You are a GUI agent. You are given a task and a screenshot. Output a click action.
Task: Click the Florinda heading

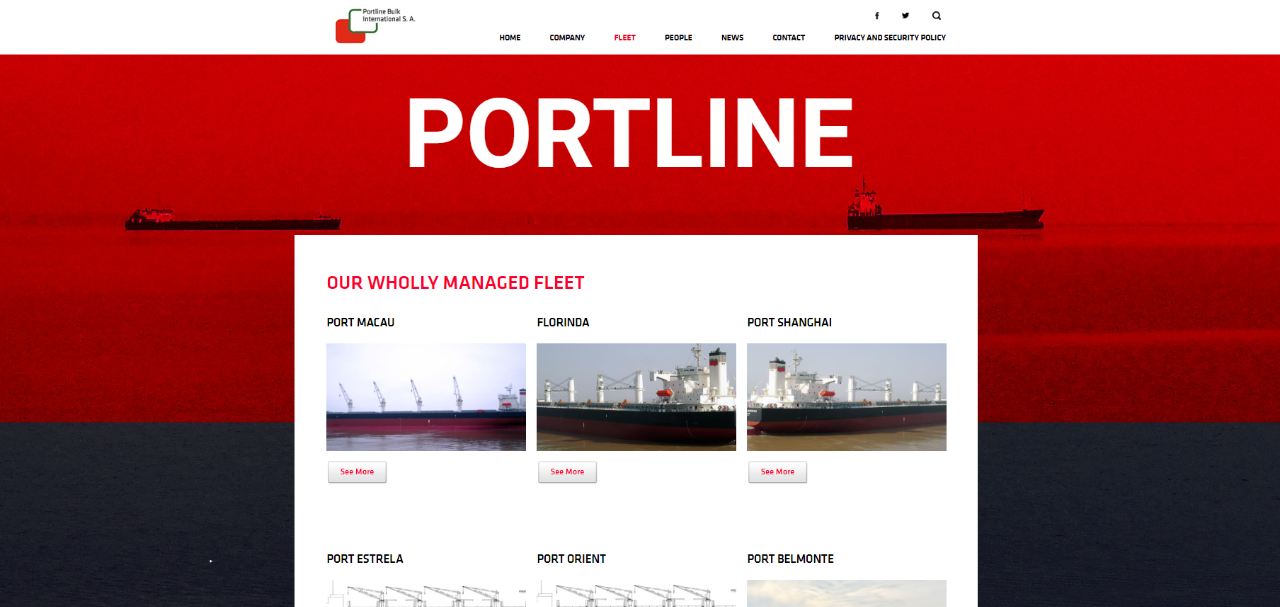click(563, 322)
